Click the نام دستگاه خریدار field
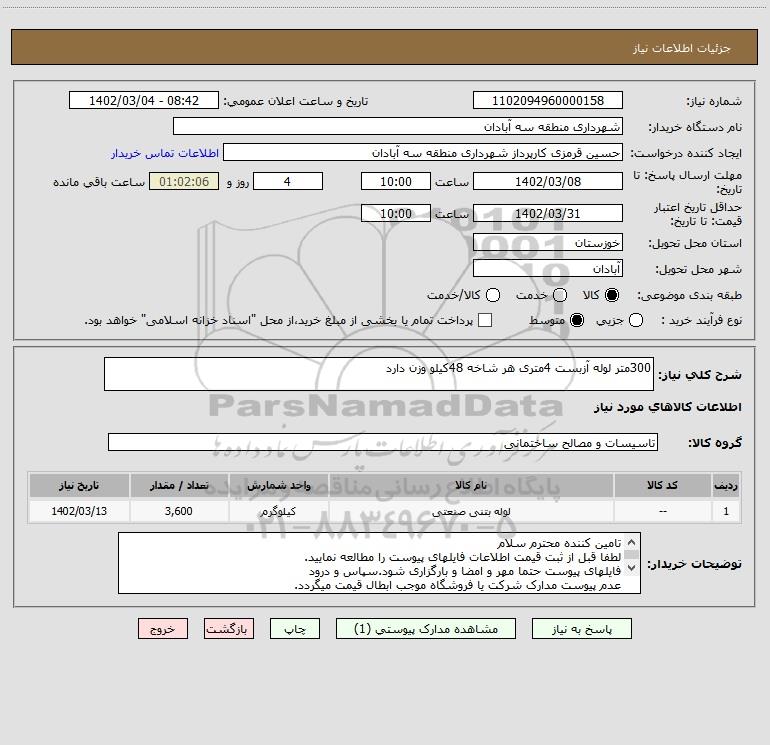 coord(398,126)
